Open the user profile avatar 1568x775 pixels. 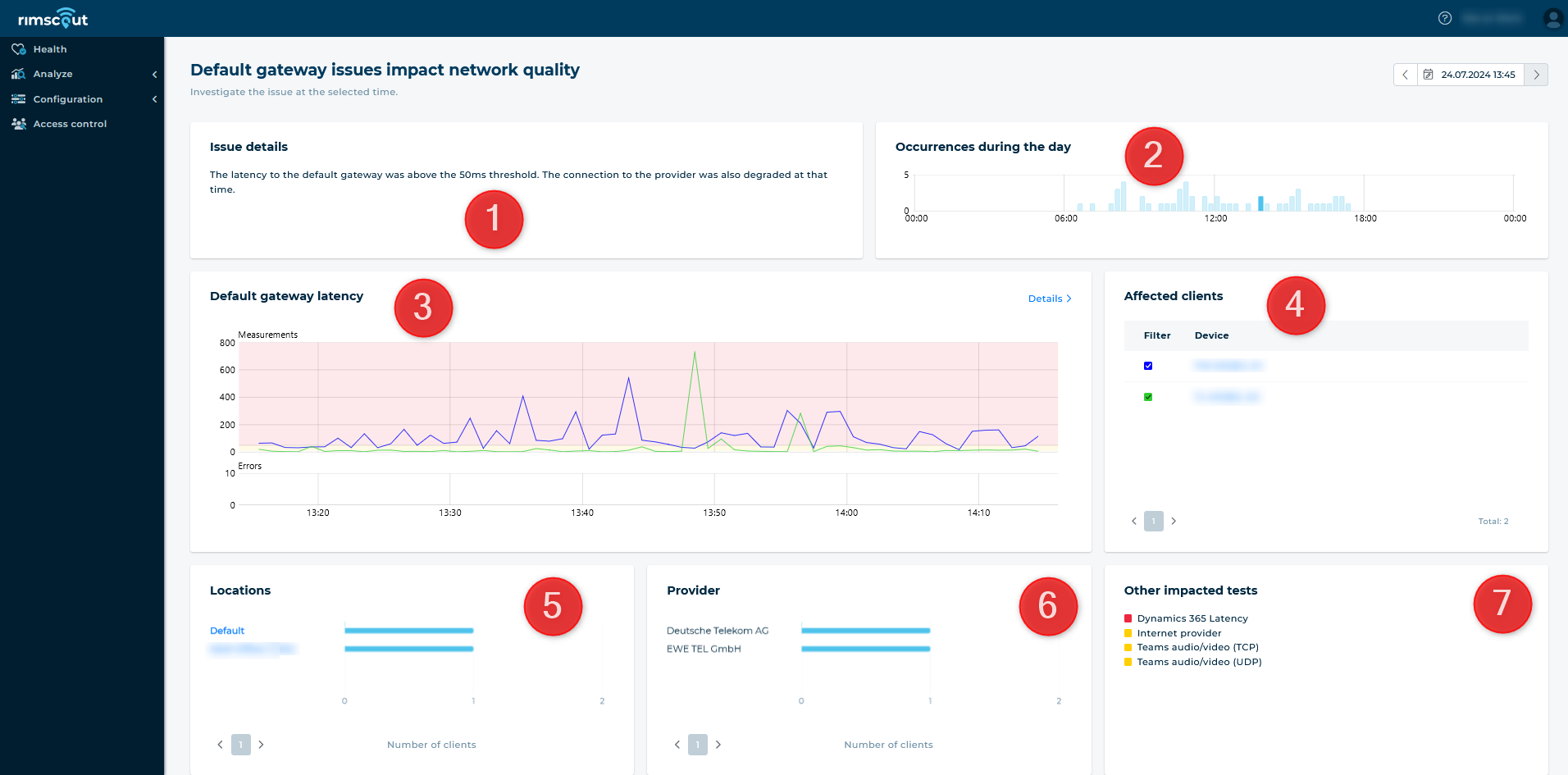pyautogui.click(x=1552, y=18)
